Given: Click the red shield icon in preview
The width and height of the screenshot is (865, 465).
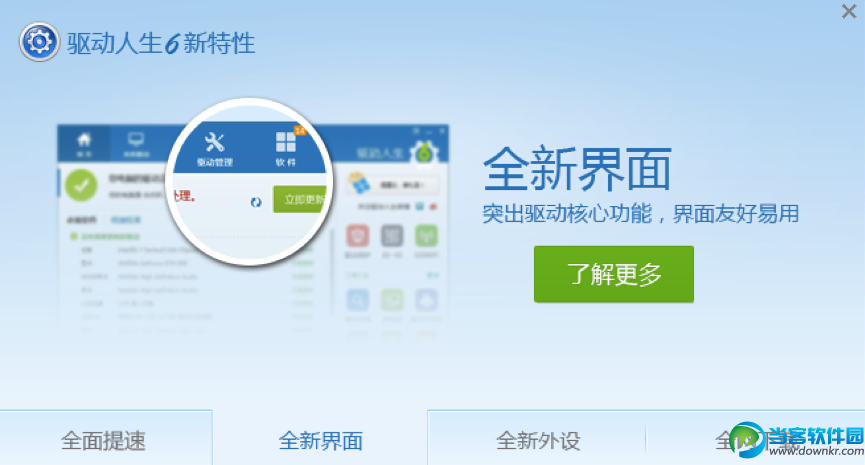Looking at the screenshot, I should tap(357, 236).
